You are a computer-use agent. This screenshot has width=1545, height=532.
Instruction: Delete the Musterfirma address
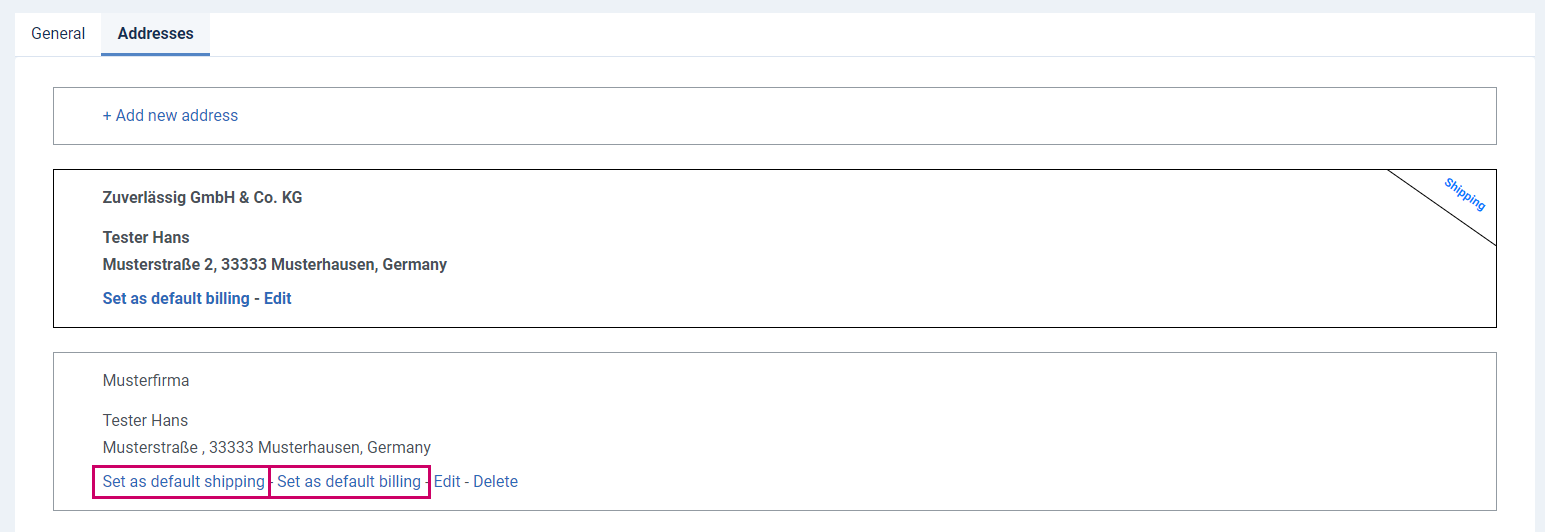496,482
